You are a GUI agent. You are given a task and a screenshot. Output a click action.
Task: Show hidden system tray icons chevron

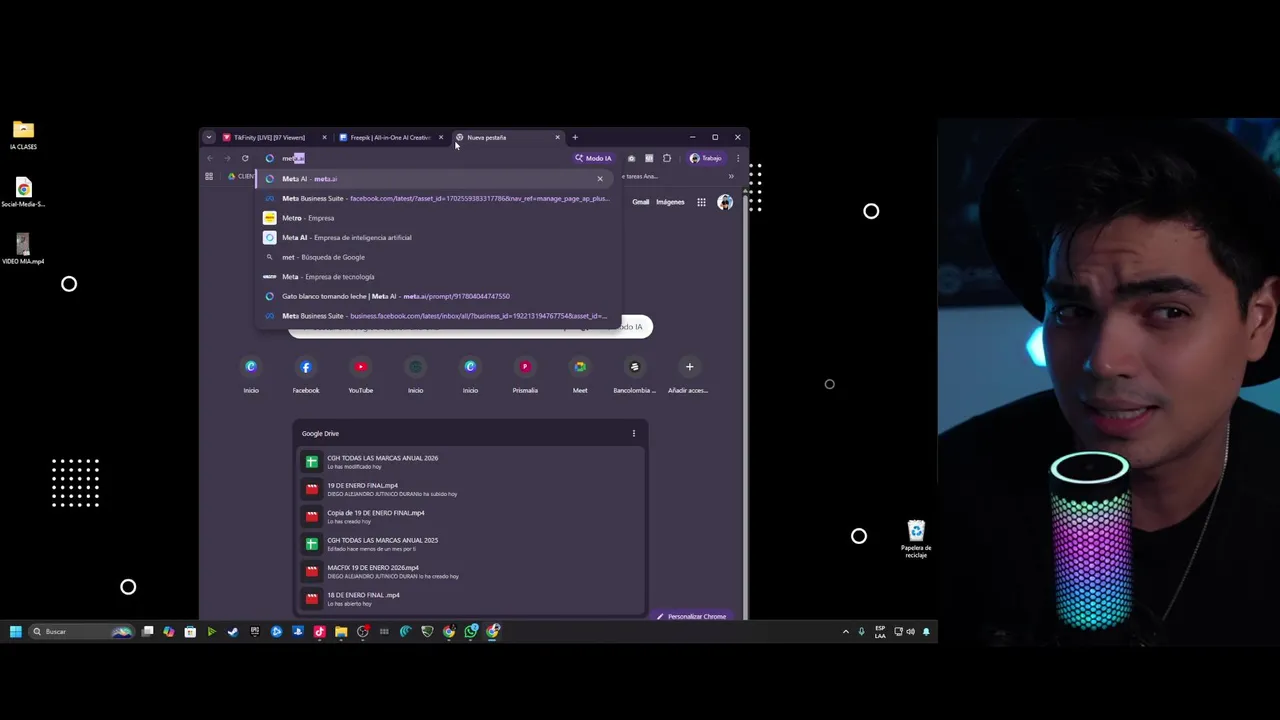[x=846, y=631]
